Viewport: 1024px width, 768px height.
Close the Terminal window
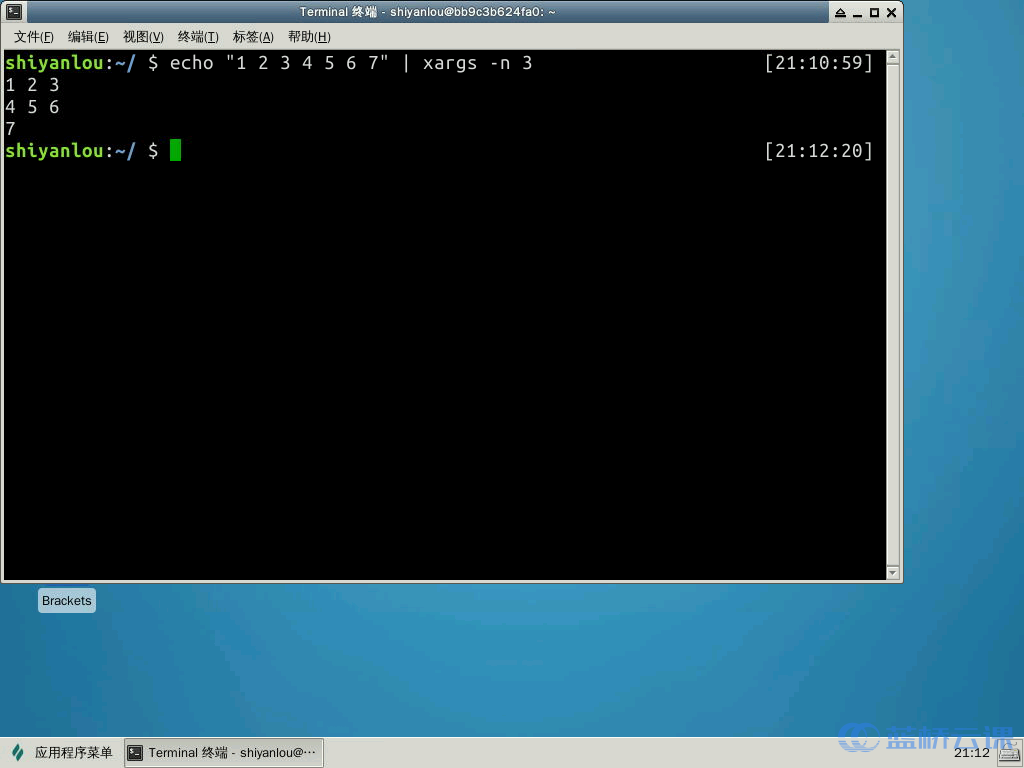point(893,11)
